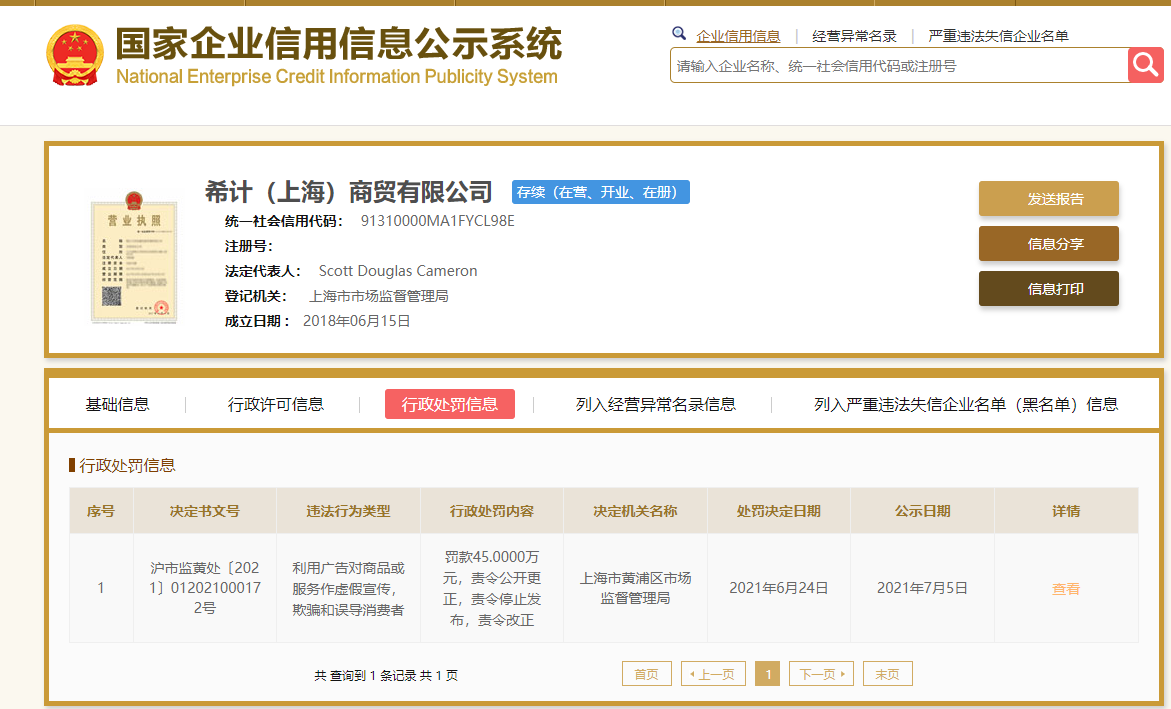This screenshot has height=709, width=1171.
Task: Click the 罚款45.0000万元 penalty content cell
Action: coord(492,588)
